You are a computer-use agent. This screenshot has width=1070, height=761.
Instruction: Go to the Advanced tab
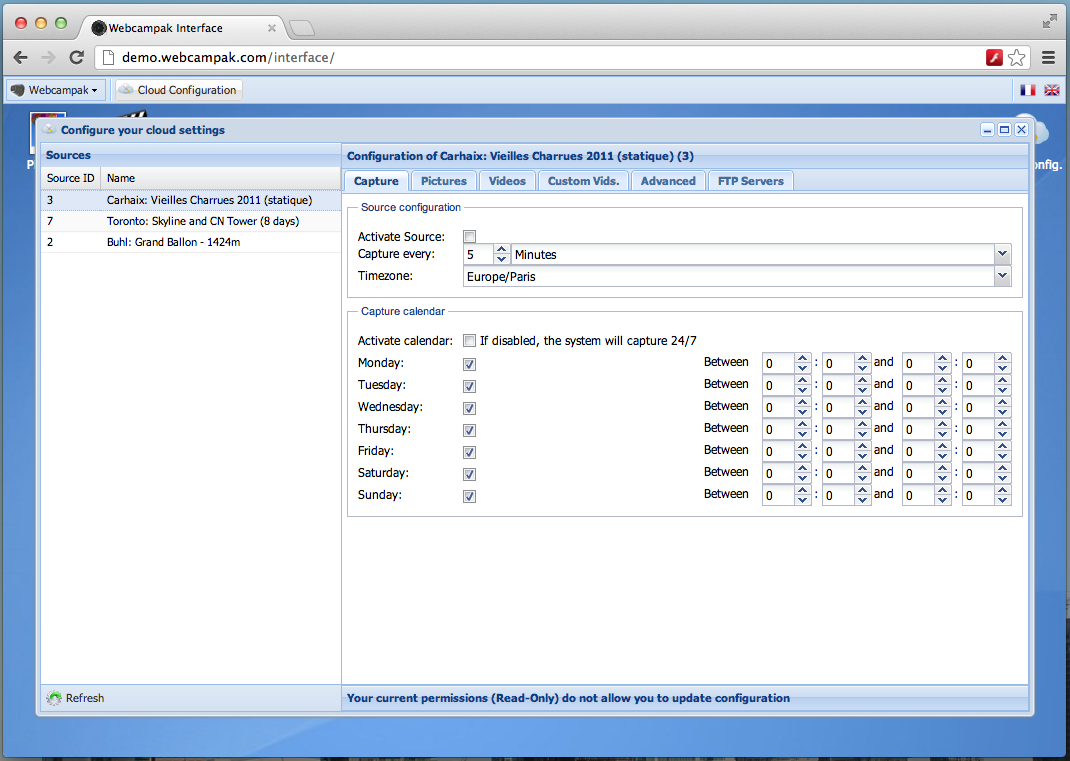[x=668, y=181]
